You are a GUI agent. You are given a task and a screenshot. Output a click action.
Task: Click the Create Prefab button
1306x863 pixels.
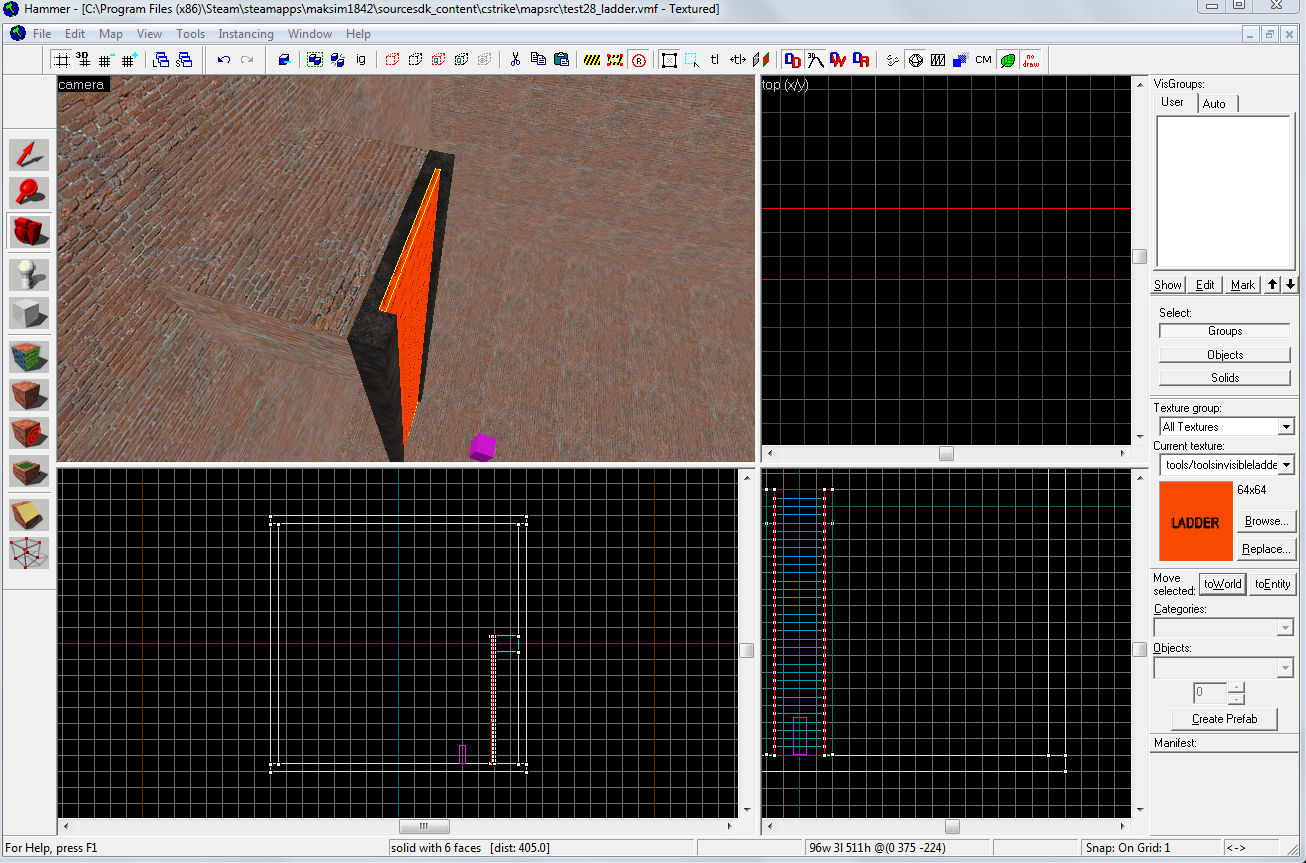(1225, 719)
